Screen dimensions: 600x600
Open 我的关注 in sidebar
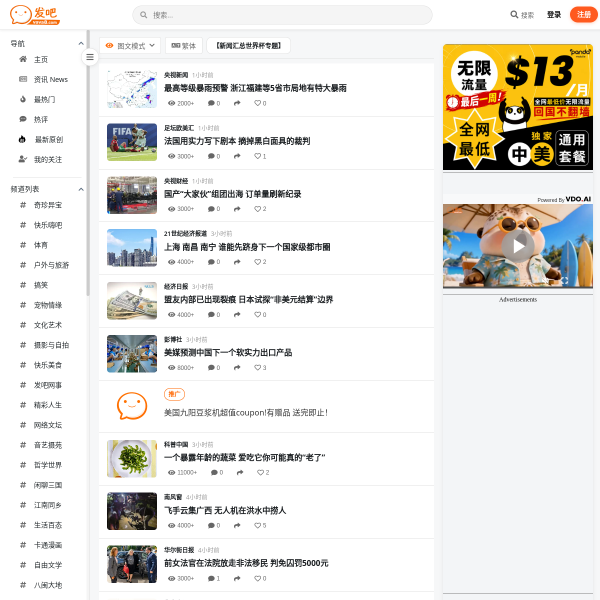(48, 160)
